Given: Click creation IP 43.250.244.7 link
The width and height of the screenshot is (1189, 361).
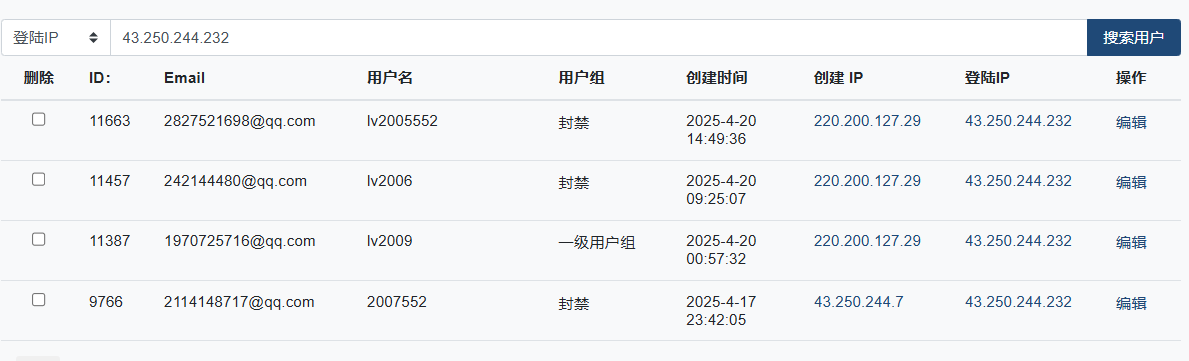Looking at the screenshot, I should 858,302.
